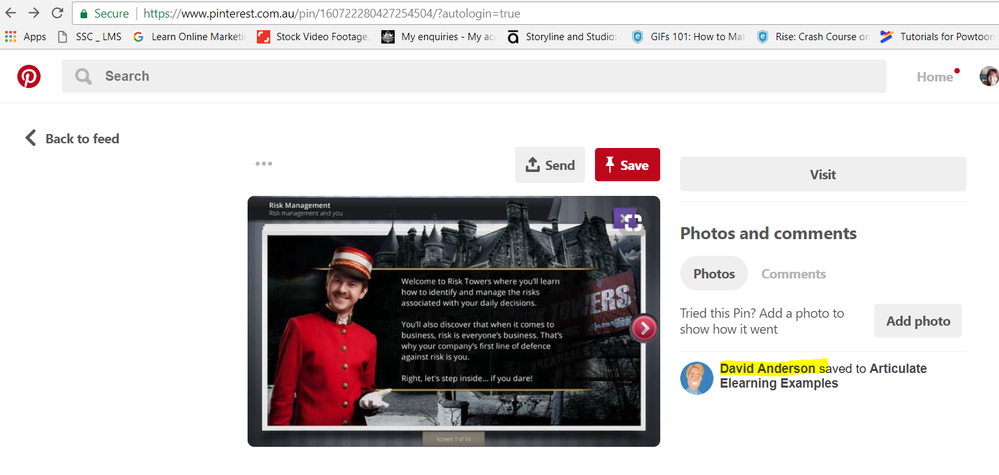Click the Pinterest logo icon
The height and width of the screenshot is (475, 999).
(x=29, y=76)
